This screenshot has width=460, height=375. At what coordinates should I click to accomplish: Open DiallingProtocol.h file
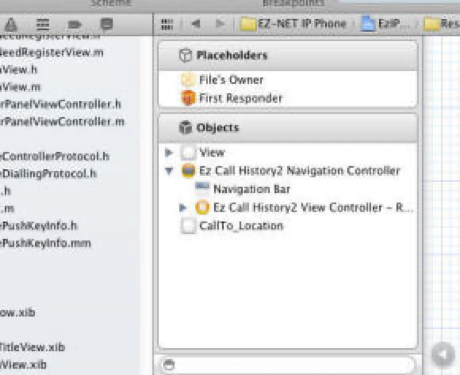click(x=48, y=174)
